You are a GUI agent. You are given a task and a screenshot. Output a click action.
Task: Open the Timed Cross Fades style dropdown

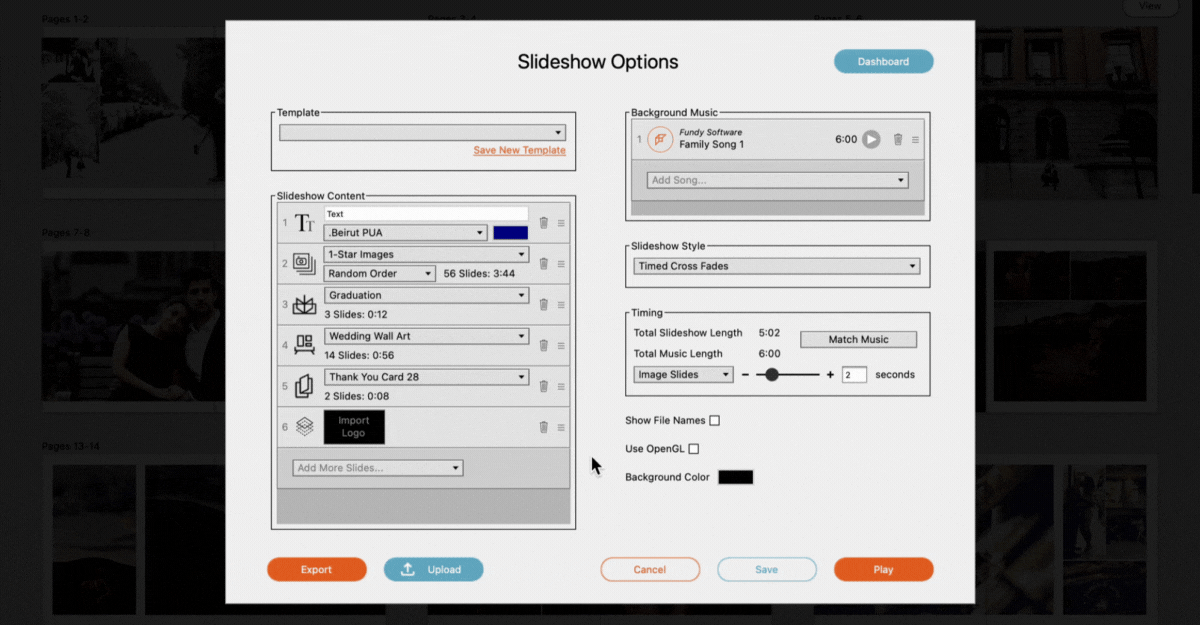(777, 266)
